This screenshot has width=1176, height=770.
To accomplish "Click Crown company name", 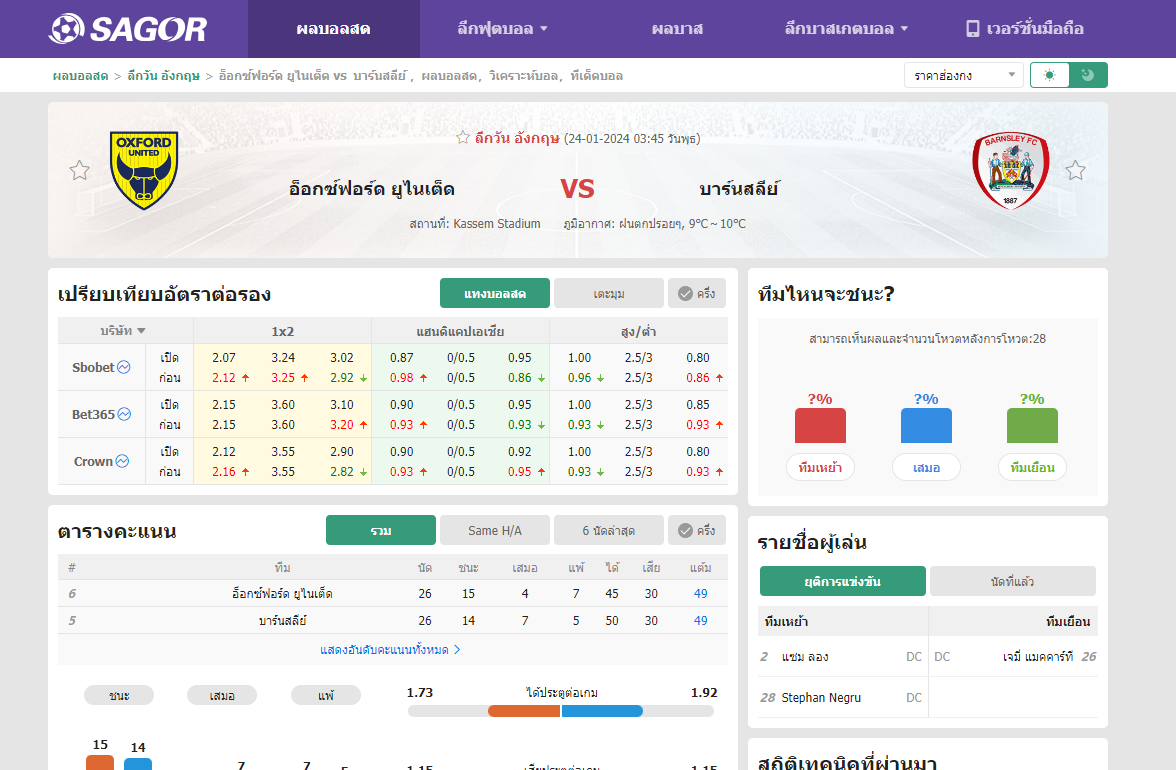I will click(x=93, y=461).
